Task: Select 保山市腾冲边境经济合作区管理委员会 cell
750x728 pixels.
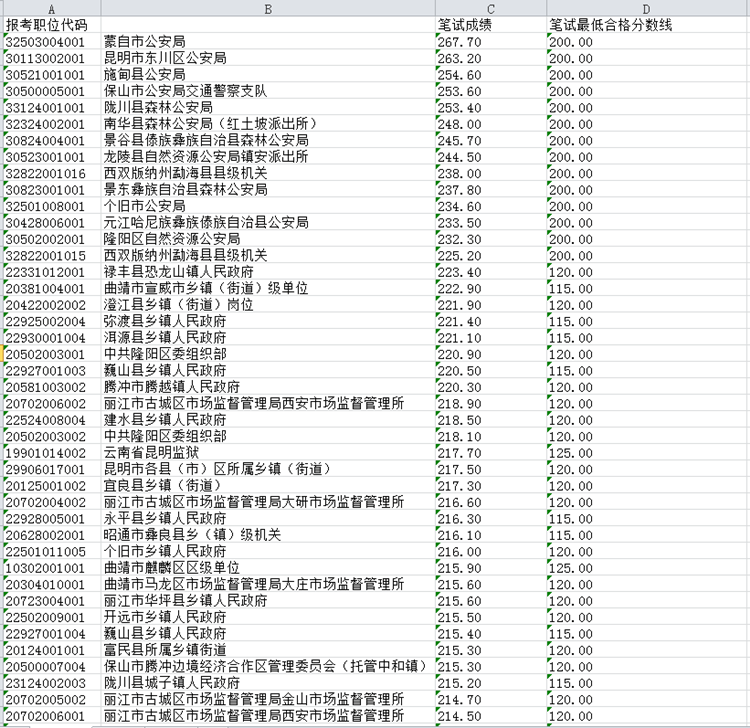Action: [x=268, y=666]
